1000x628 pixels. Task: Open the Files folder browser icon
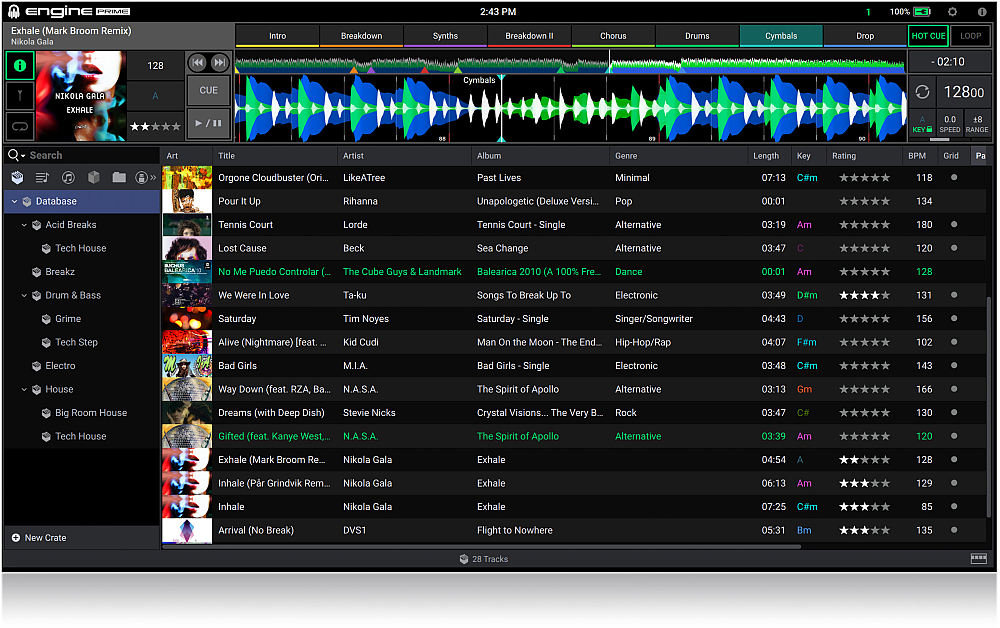(119, 177)
